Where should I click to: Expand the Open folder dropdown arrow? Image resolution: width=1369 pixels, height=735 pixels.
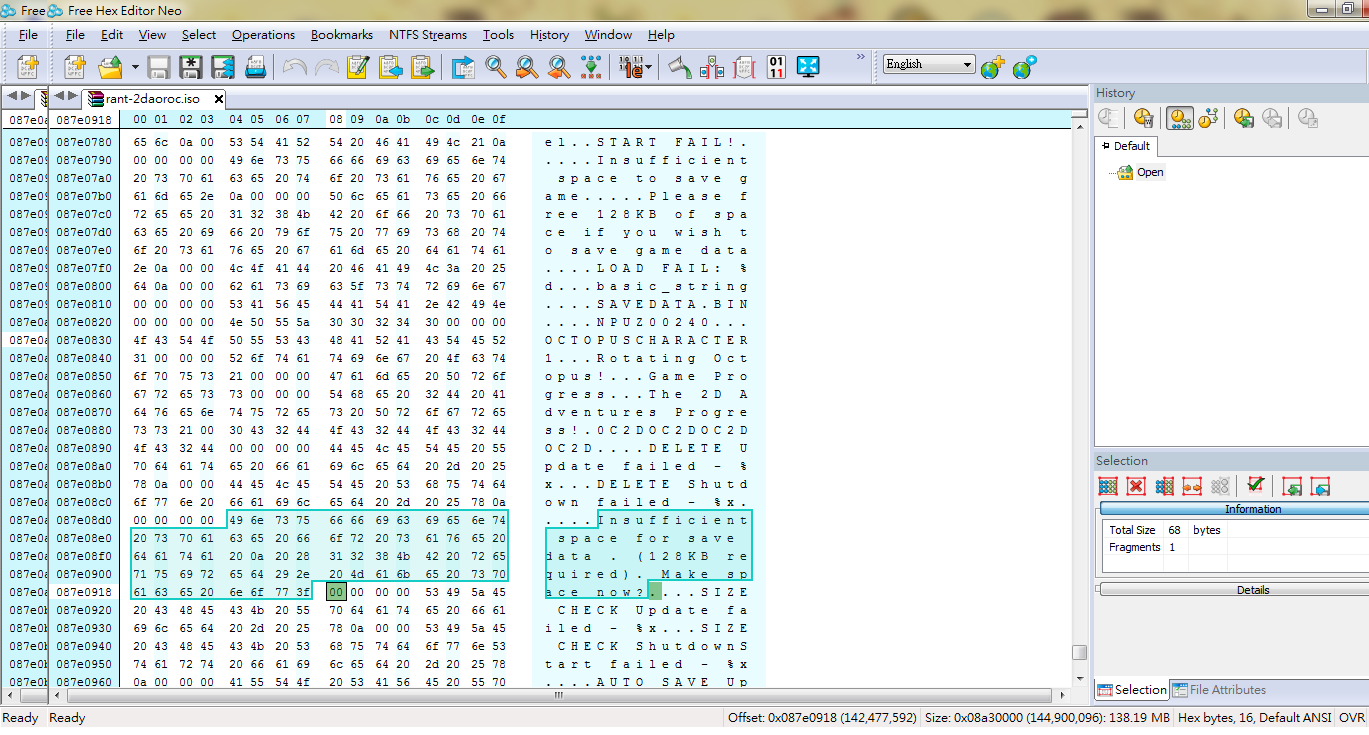135,68
